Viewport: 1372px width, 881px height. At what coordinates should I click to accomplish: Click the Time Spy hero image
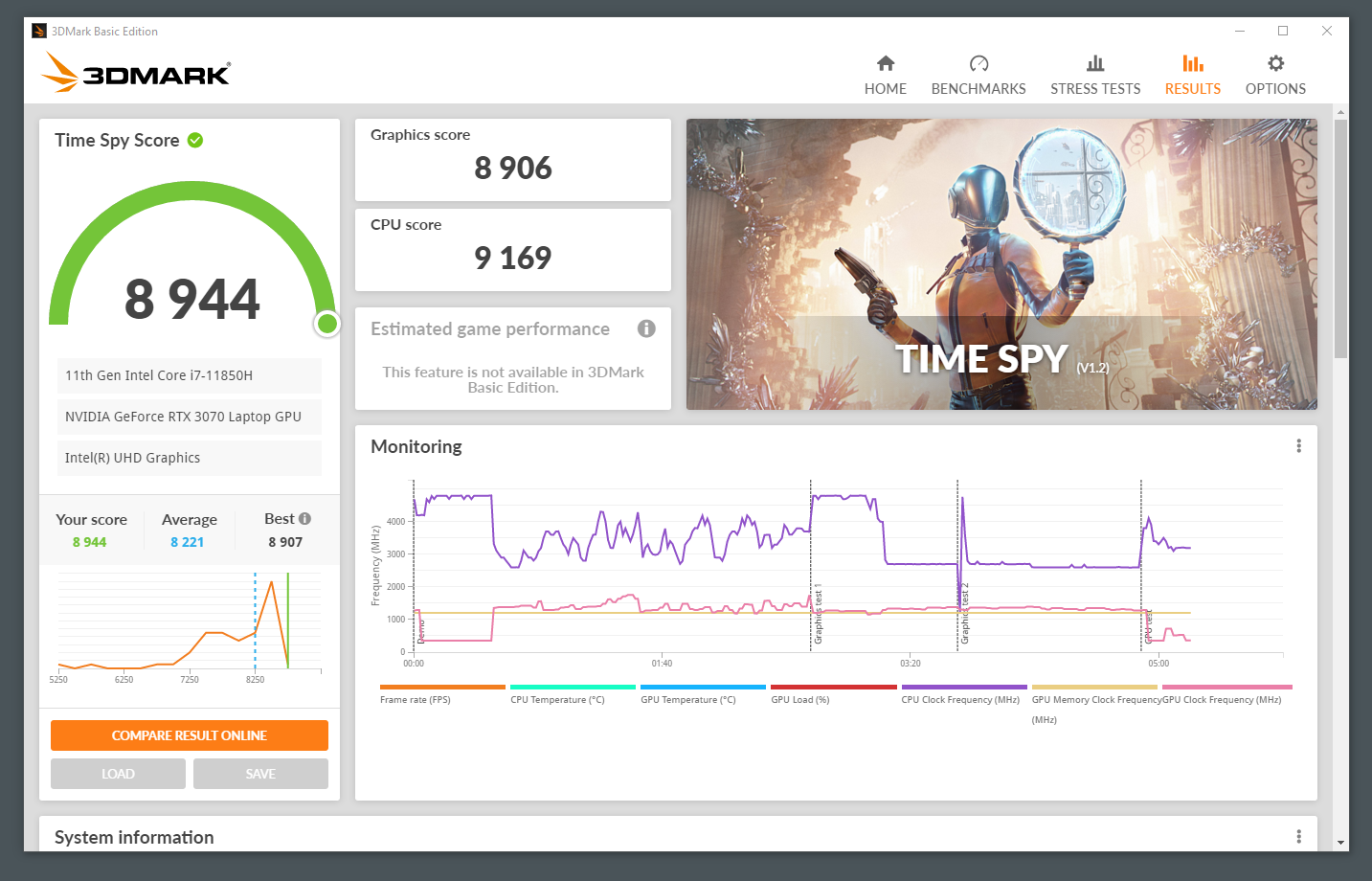pos(1001,264)
